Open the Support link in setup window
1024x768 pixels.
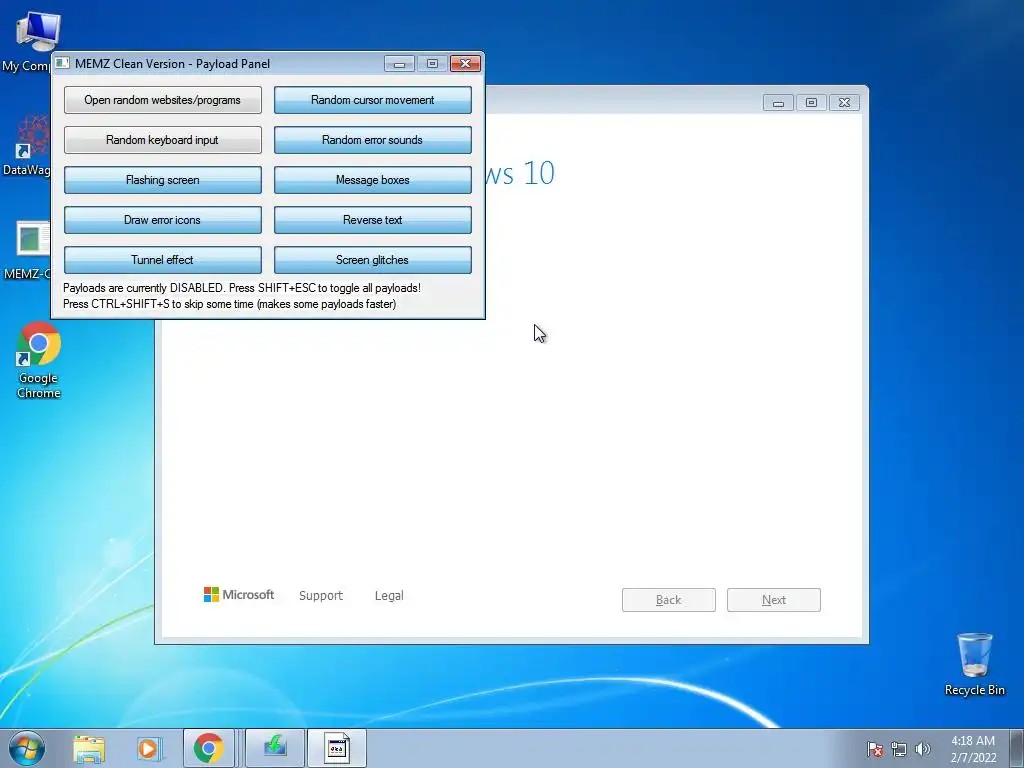point(321,596)
